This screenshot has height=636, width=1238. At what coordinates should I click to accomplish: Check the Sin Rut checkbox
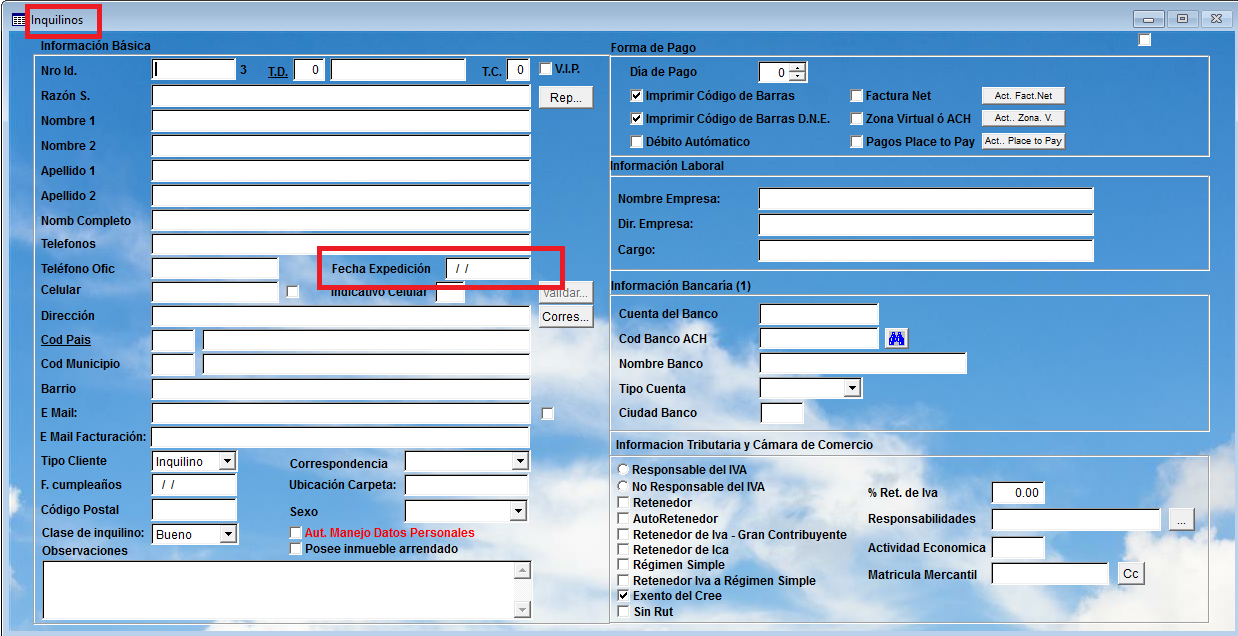pyautogui.click(x=624, y=611)
